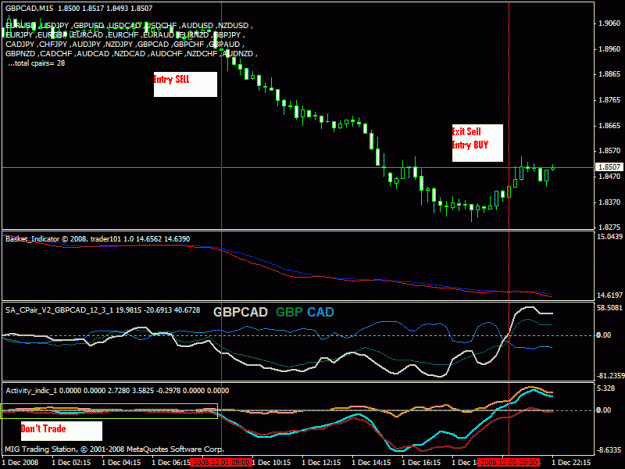Click the -81.2359 scale value
This screenshot has width=625, height=469.
(610, 376)
